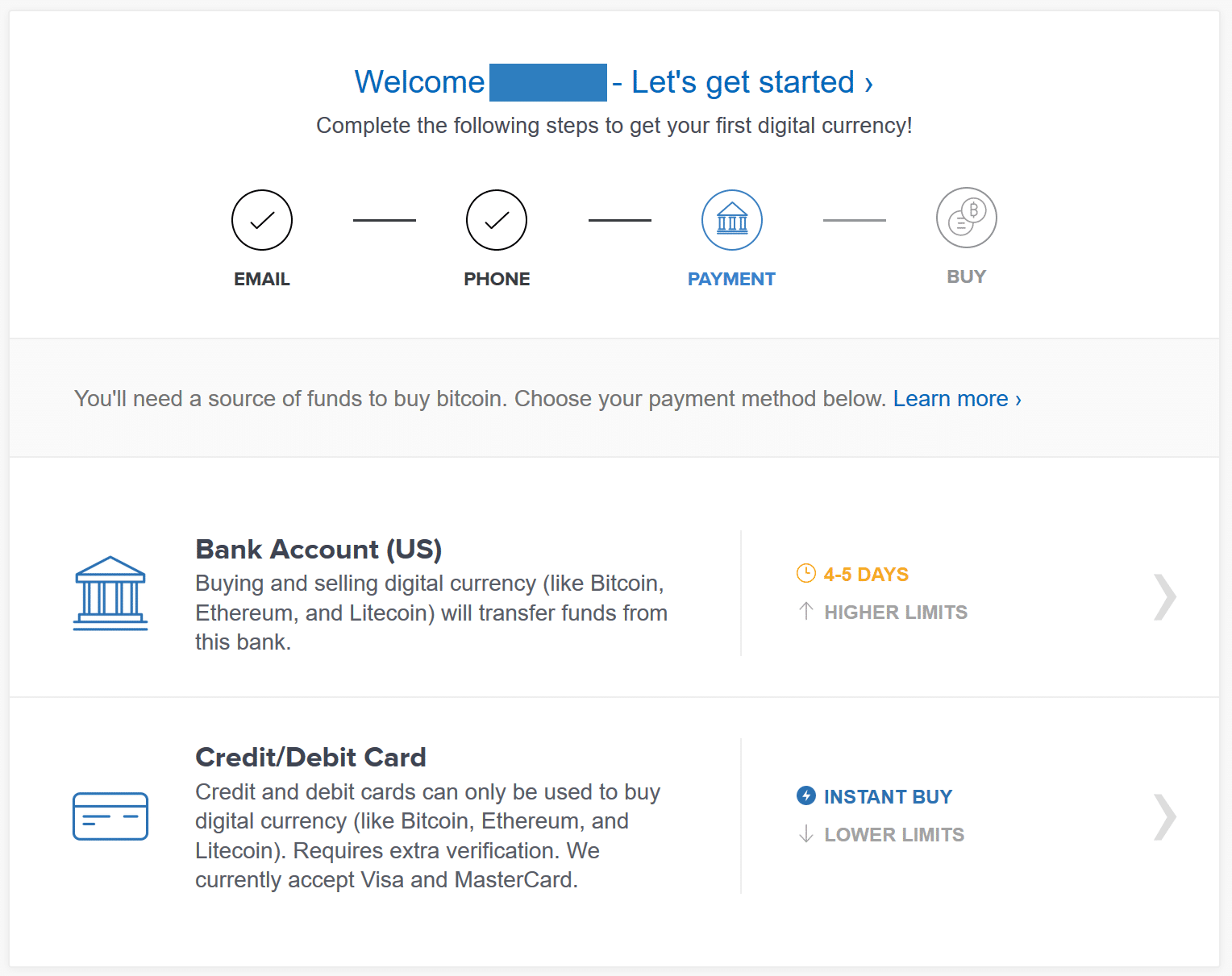Click the bank building icon beside Bank Account
The width and height of the screenshot is (1232, 976).
[110, 593]
